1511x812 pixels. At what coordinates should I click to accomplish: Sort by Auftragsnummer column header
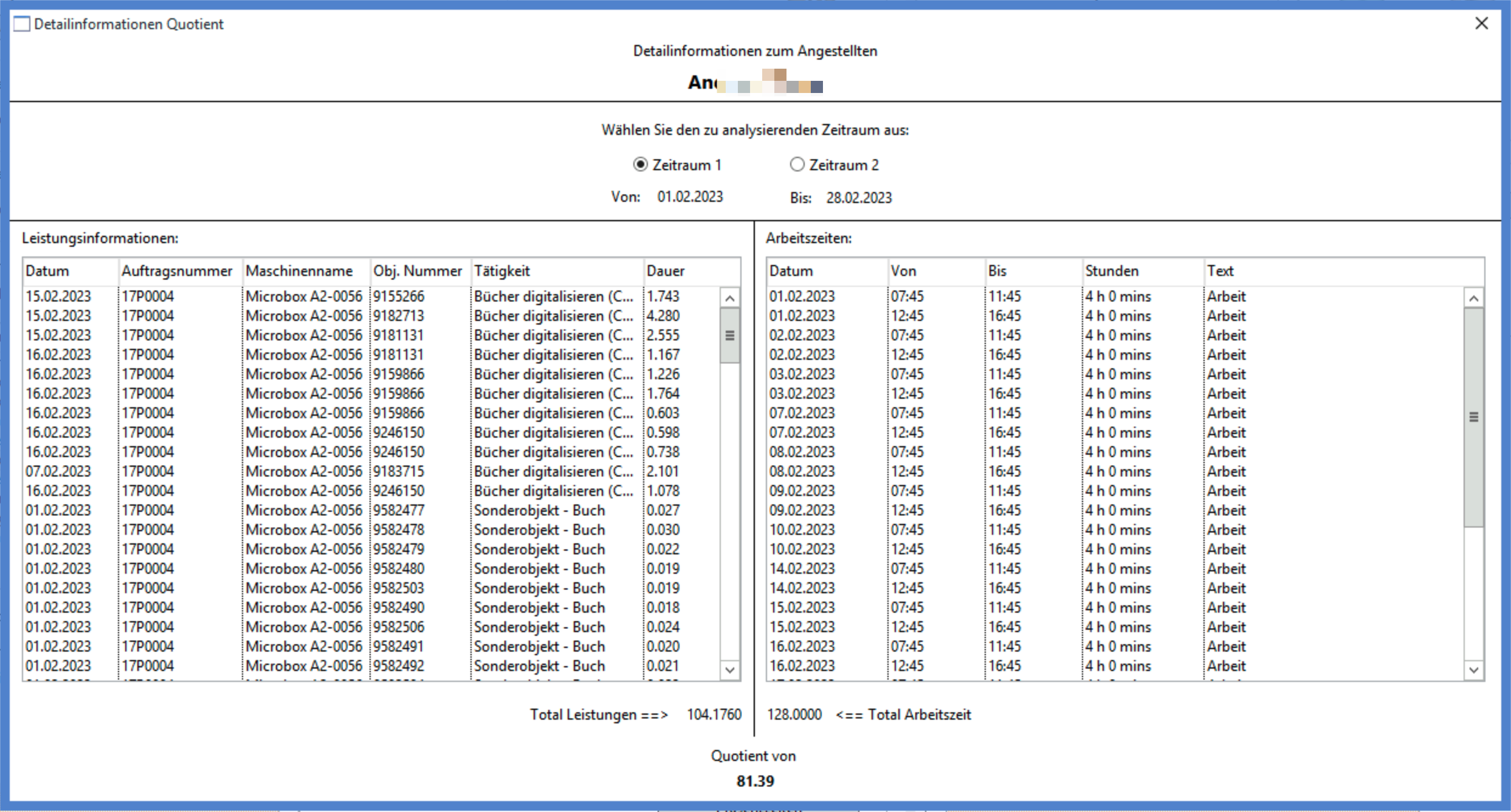coord(177,271)
